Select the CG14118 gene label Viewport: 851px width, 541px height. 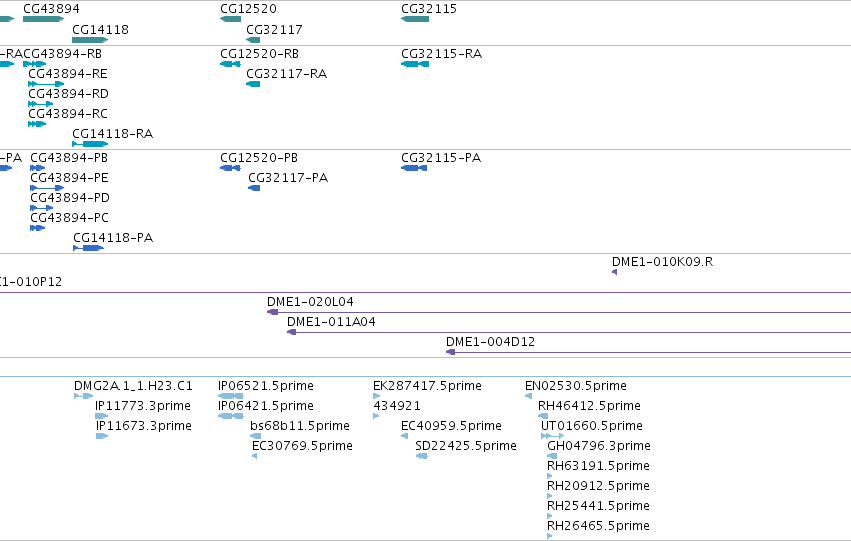[100, 29]
